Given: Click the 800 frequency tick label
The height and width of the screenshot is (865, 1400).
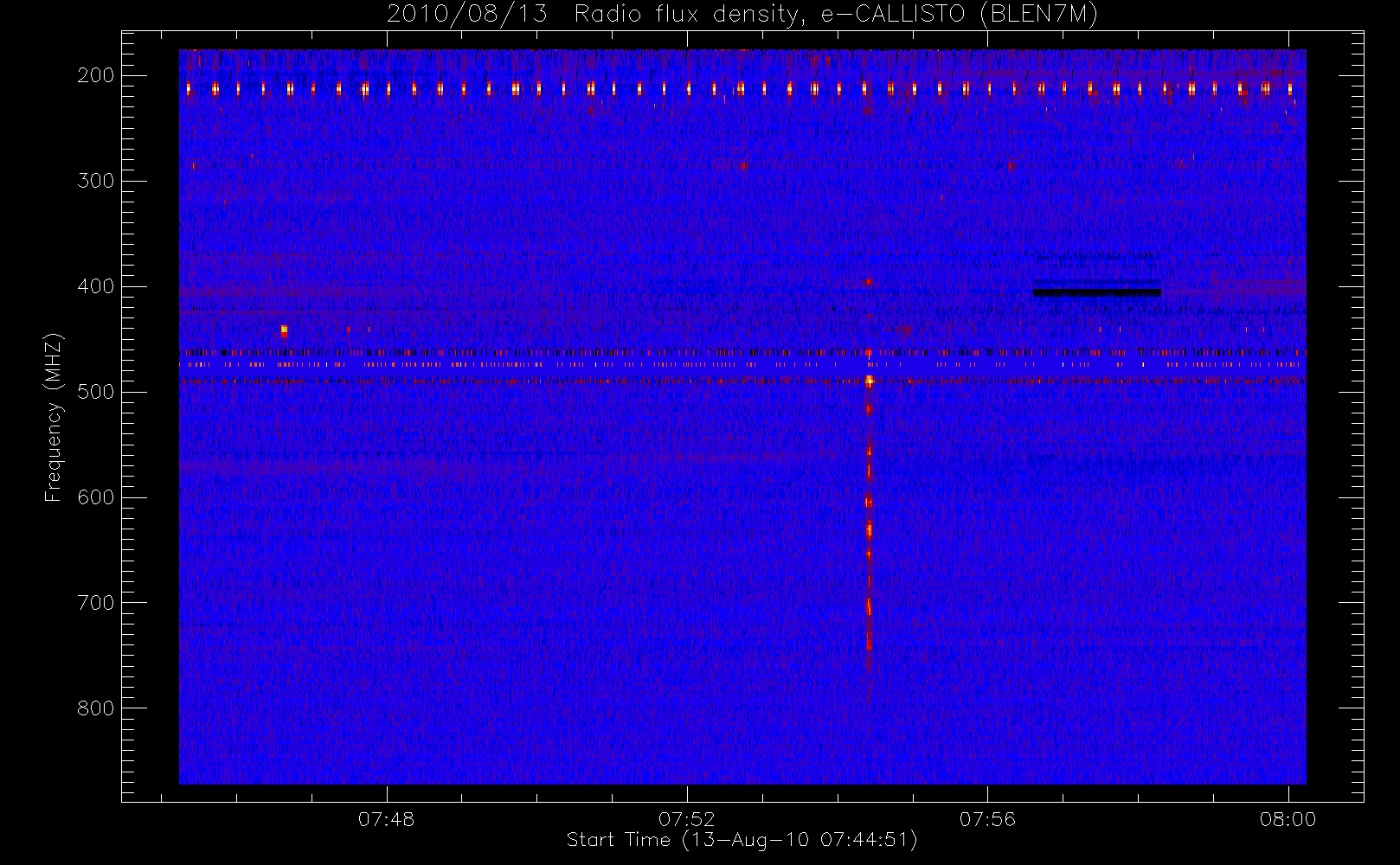Looking at the screenshot, I should [x=96, y=708].
